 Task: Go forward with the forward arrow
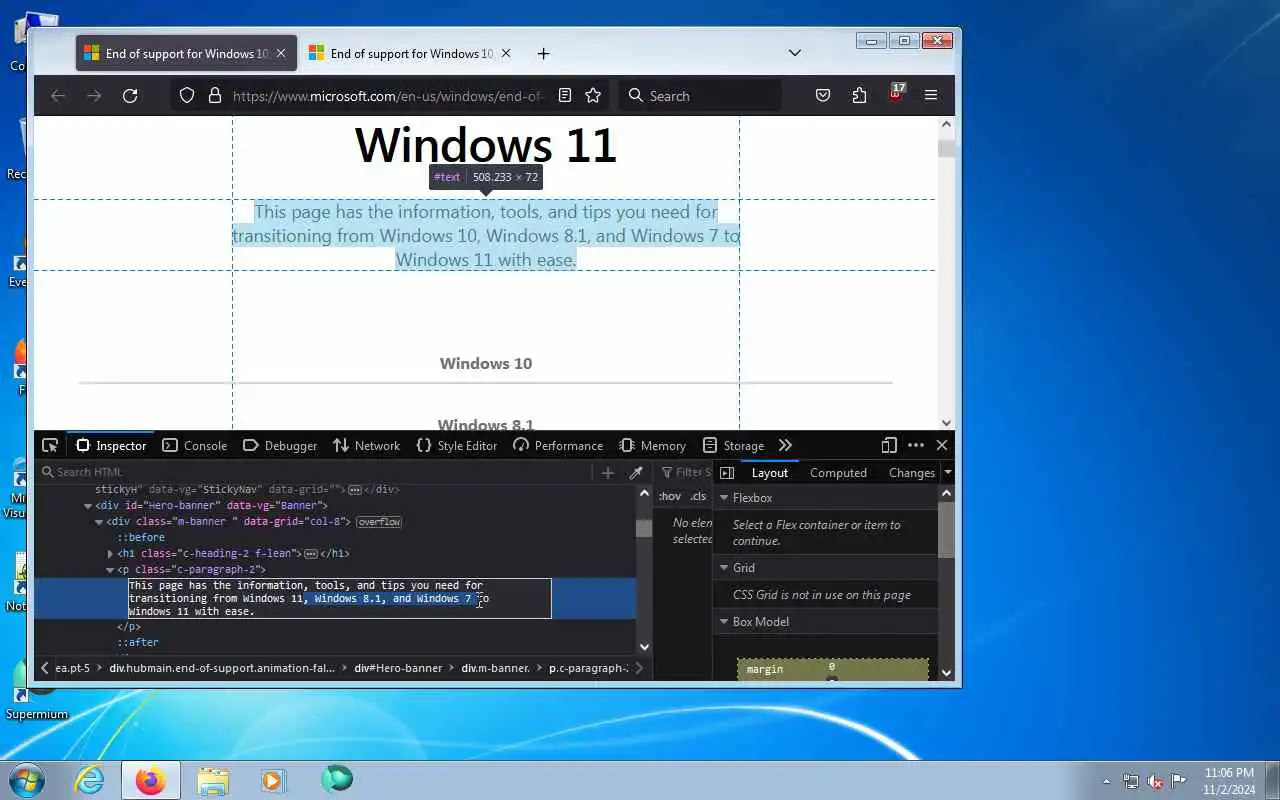[94, 96]
